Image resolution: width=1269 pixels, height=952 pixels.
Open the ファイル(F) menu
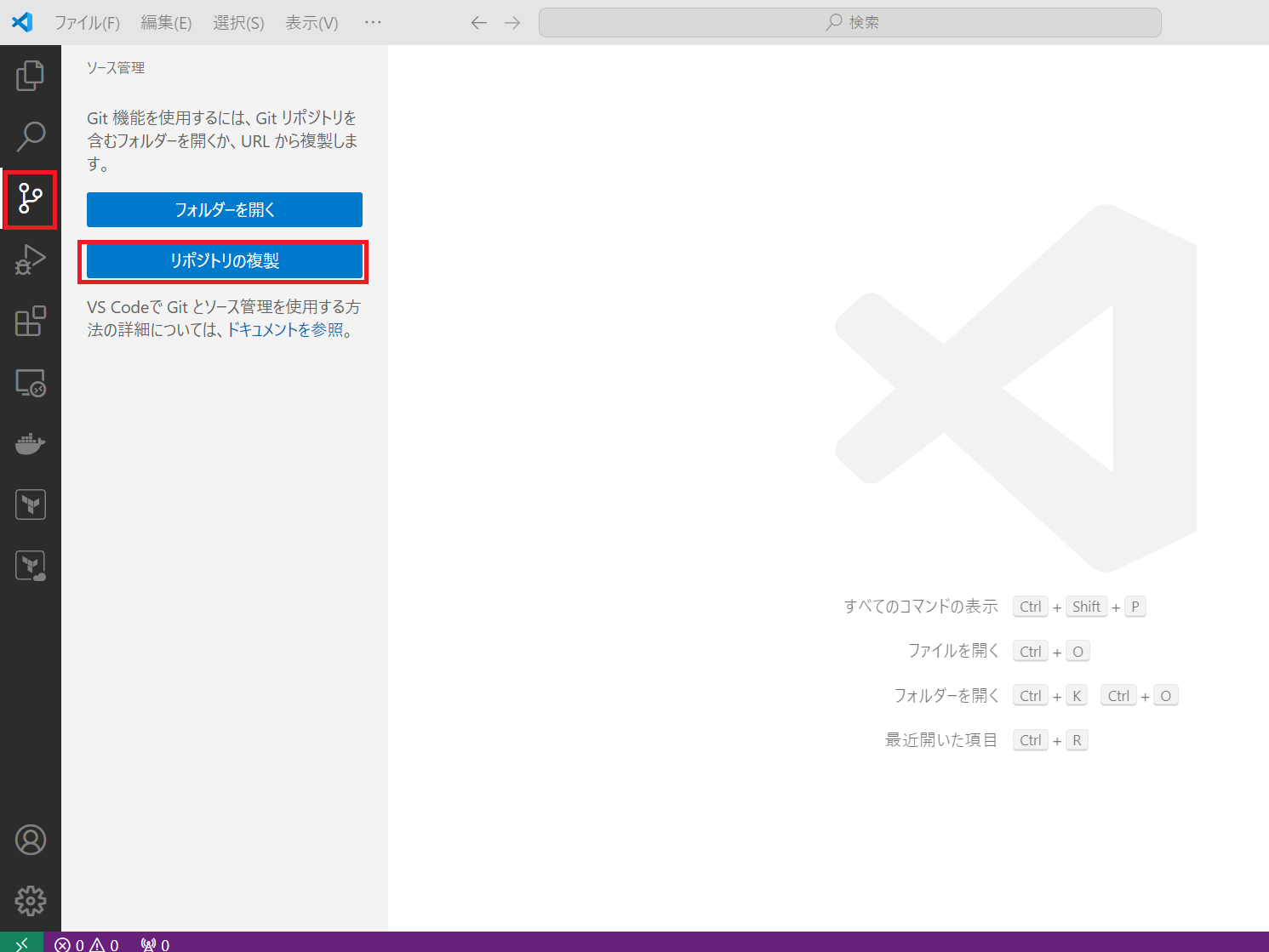(87, 23)
